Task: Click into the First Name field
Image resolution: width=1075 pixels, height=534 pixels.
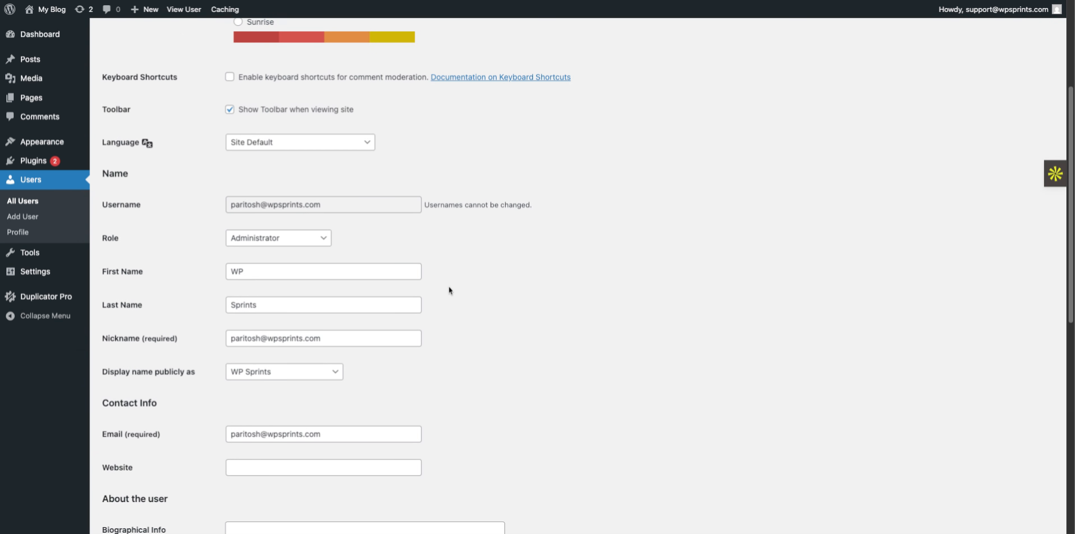Action: (323, 272)
